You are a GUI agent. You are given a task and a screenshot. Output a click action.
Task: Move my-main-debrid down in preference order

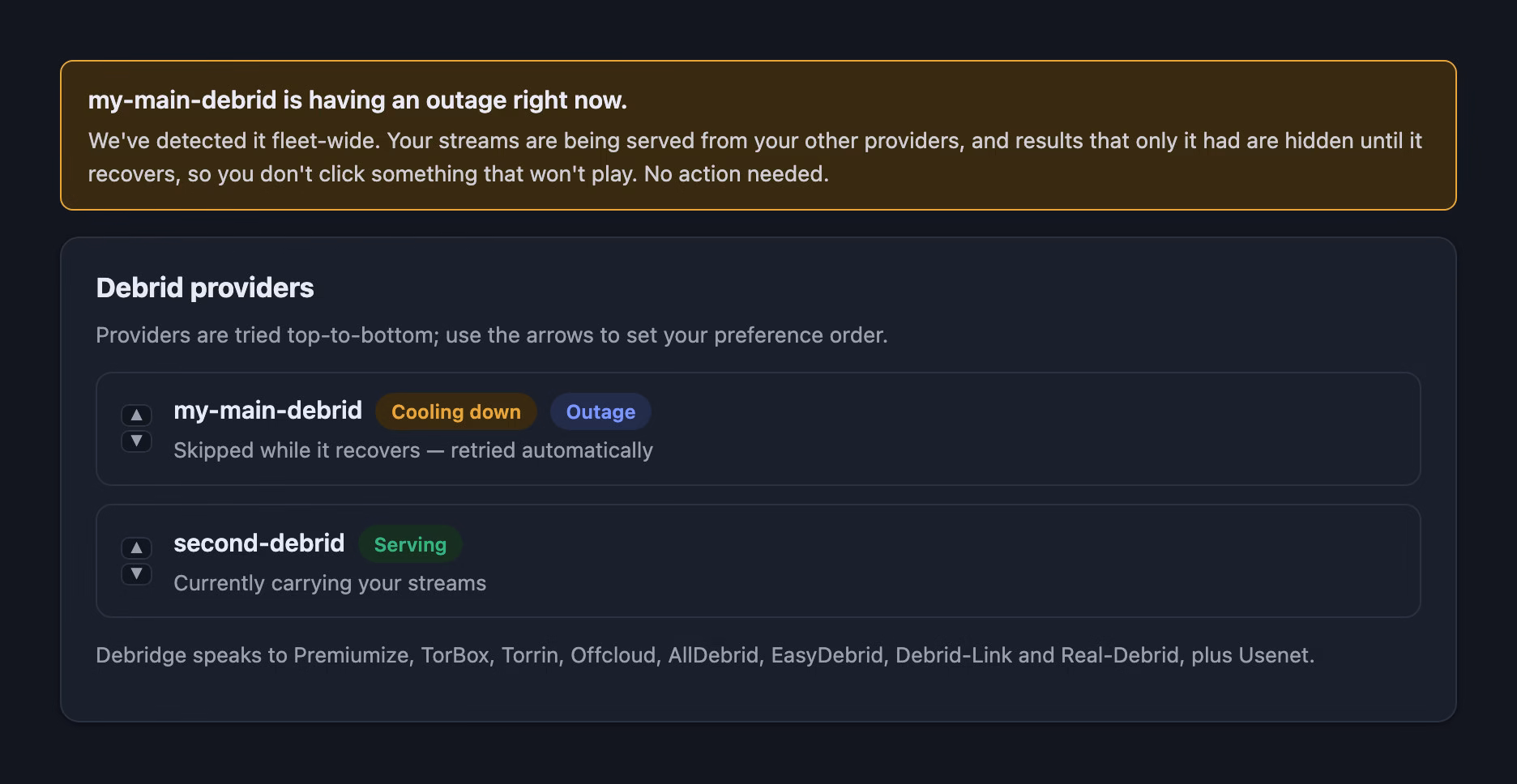[136, 441]
